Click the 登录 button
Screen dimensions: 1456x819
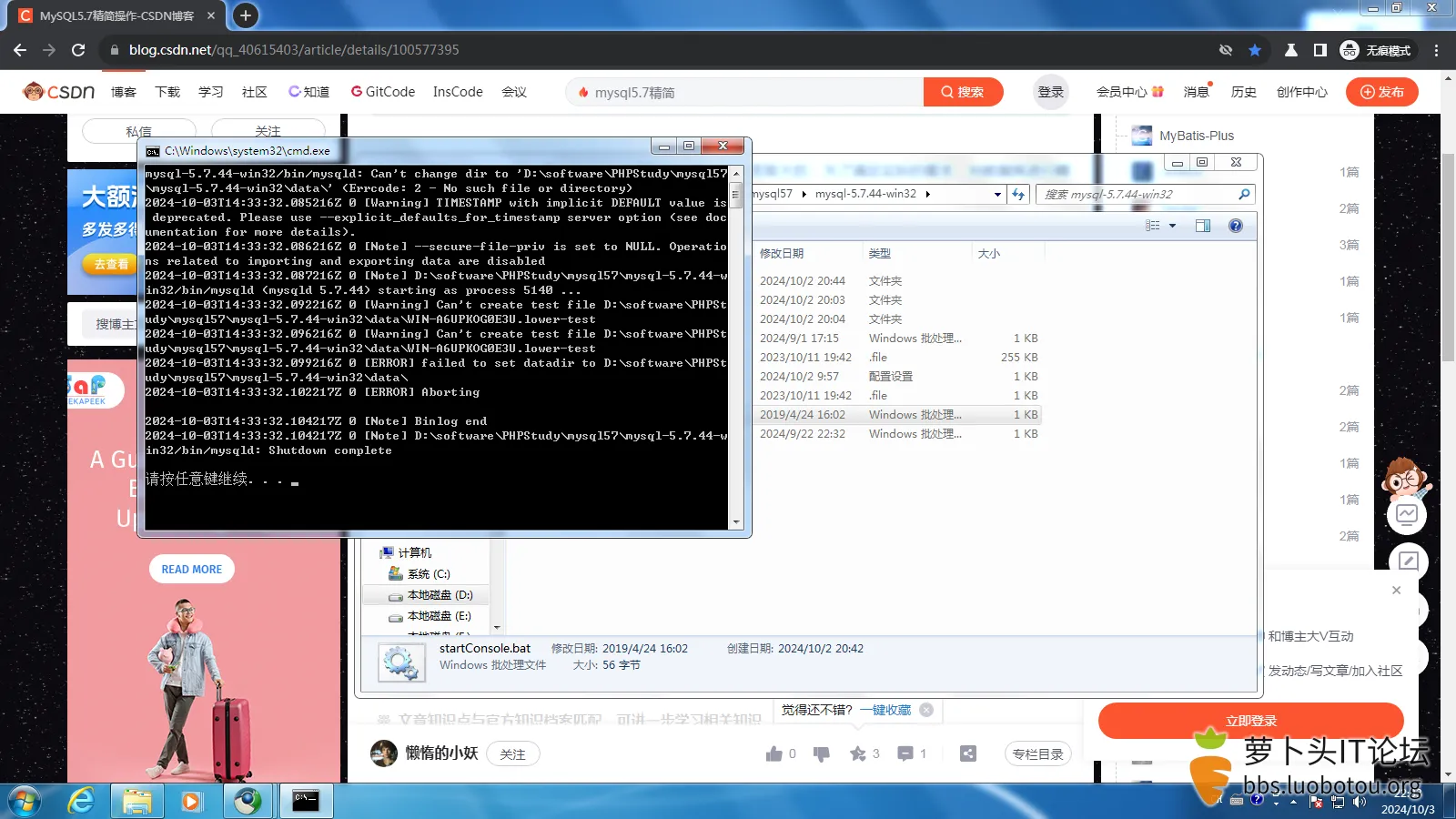[1051, 92]
